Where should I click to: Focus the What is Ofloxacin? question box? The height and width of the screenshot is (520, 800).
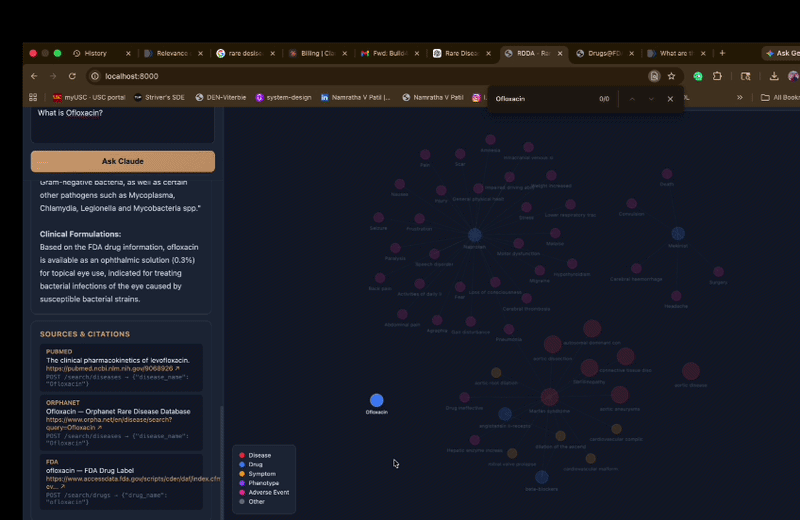(122, 125)
